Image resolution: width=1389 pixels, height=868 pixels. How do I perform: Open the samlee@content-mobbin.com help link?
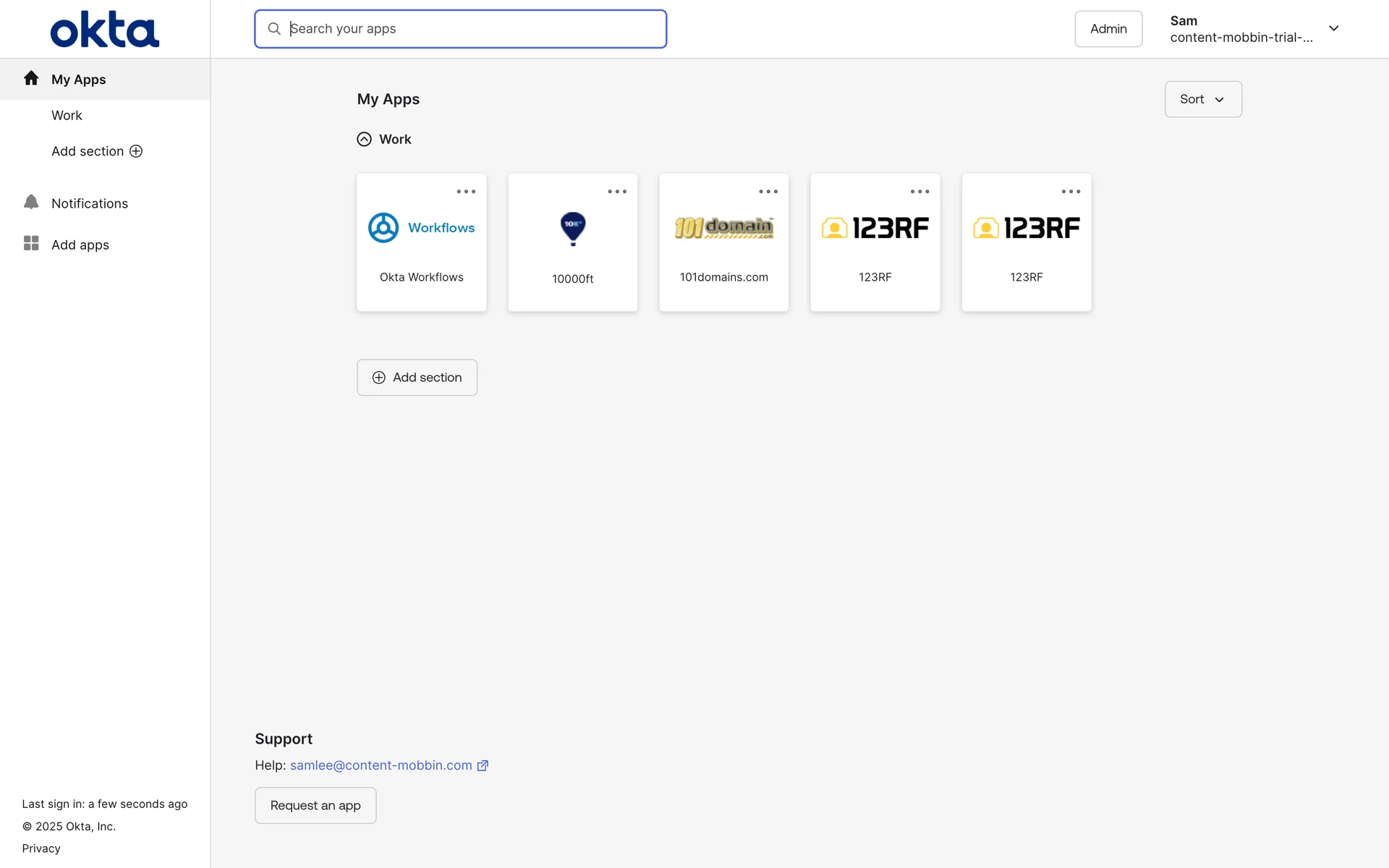(x=381, y=765)
